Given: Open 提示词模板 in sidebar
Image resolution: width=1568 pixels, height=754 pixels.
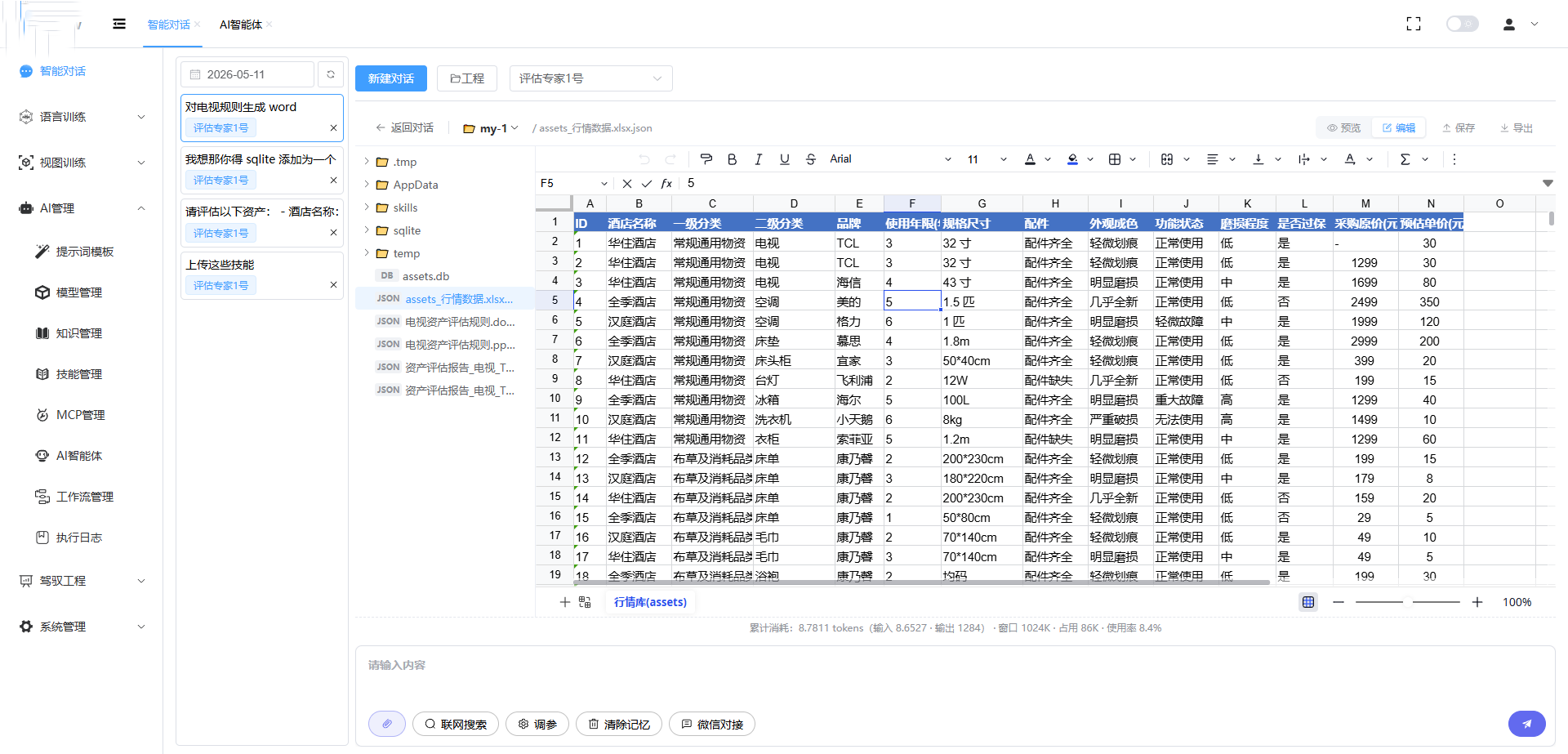Looking at the screenshot, I should (x=84, y=252).
